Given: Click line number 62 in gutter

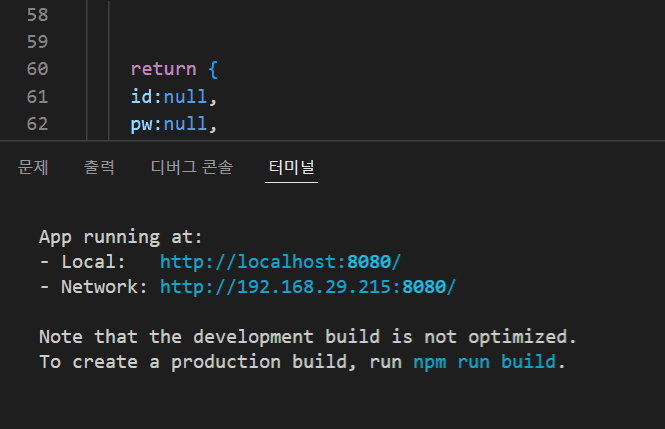Looking at the screenshot, I should click(36, 124).
